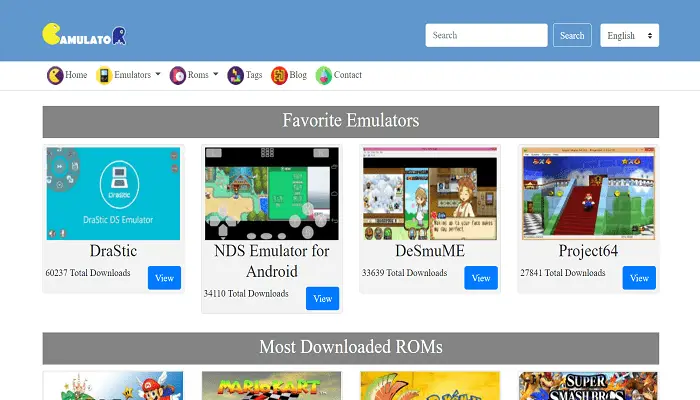Open the Tags page
The width and height of the screenshot is (700, 400).
pyautogui.click(x=254, y=75)
